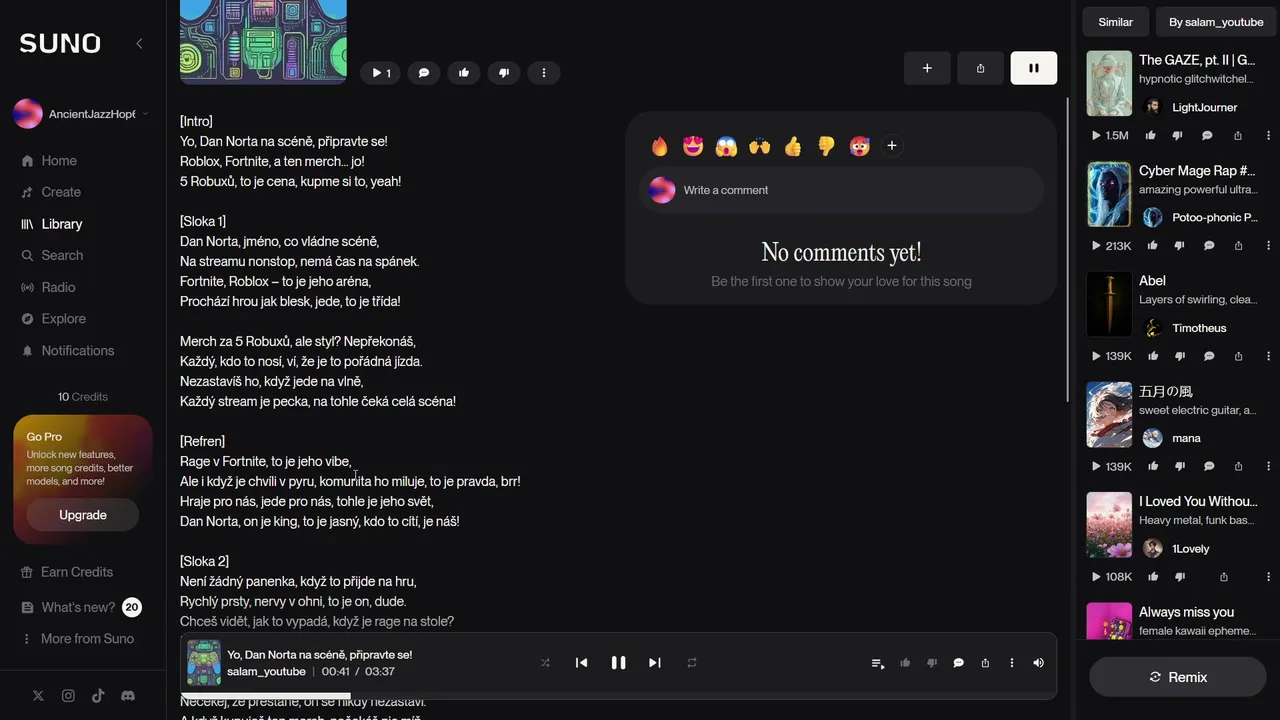The image size is (1280, 720).
Task: Collapse the sidebar with the chevron arrow
Action: [139, 43]
